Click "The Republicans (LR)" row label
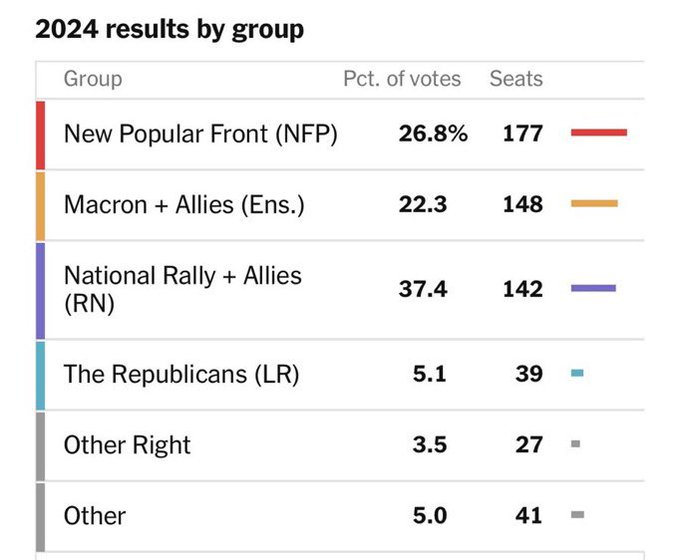Image resolution: width=680 pixels, height=560 pixels. 181,374
